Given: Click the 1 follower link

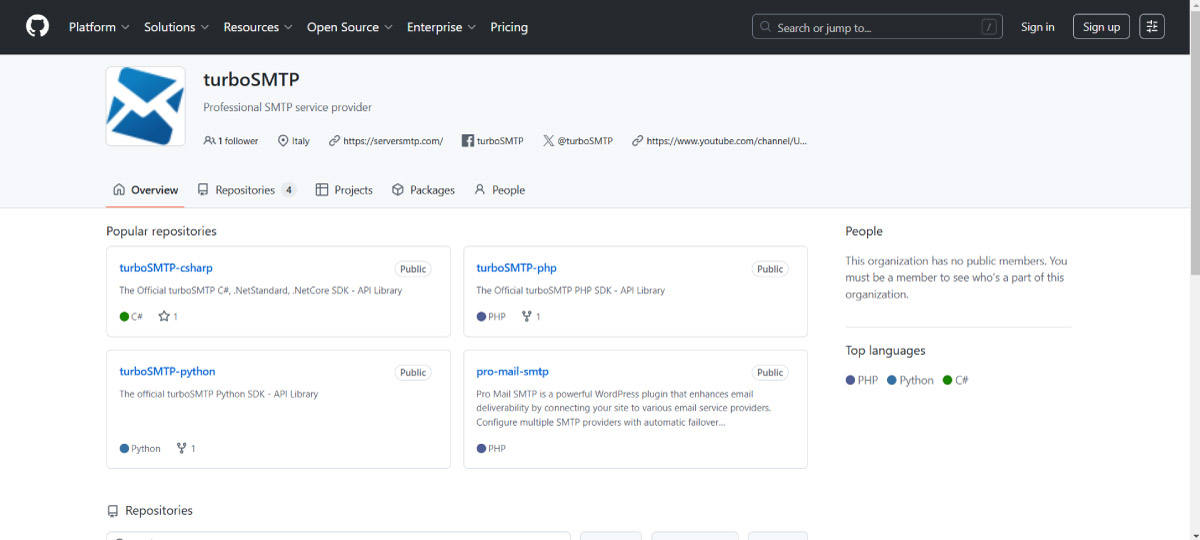Looking at the screenshot, I should tap(231, 141).
